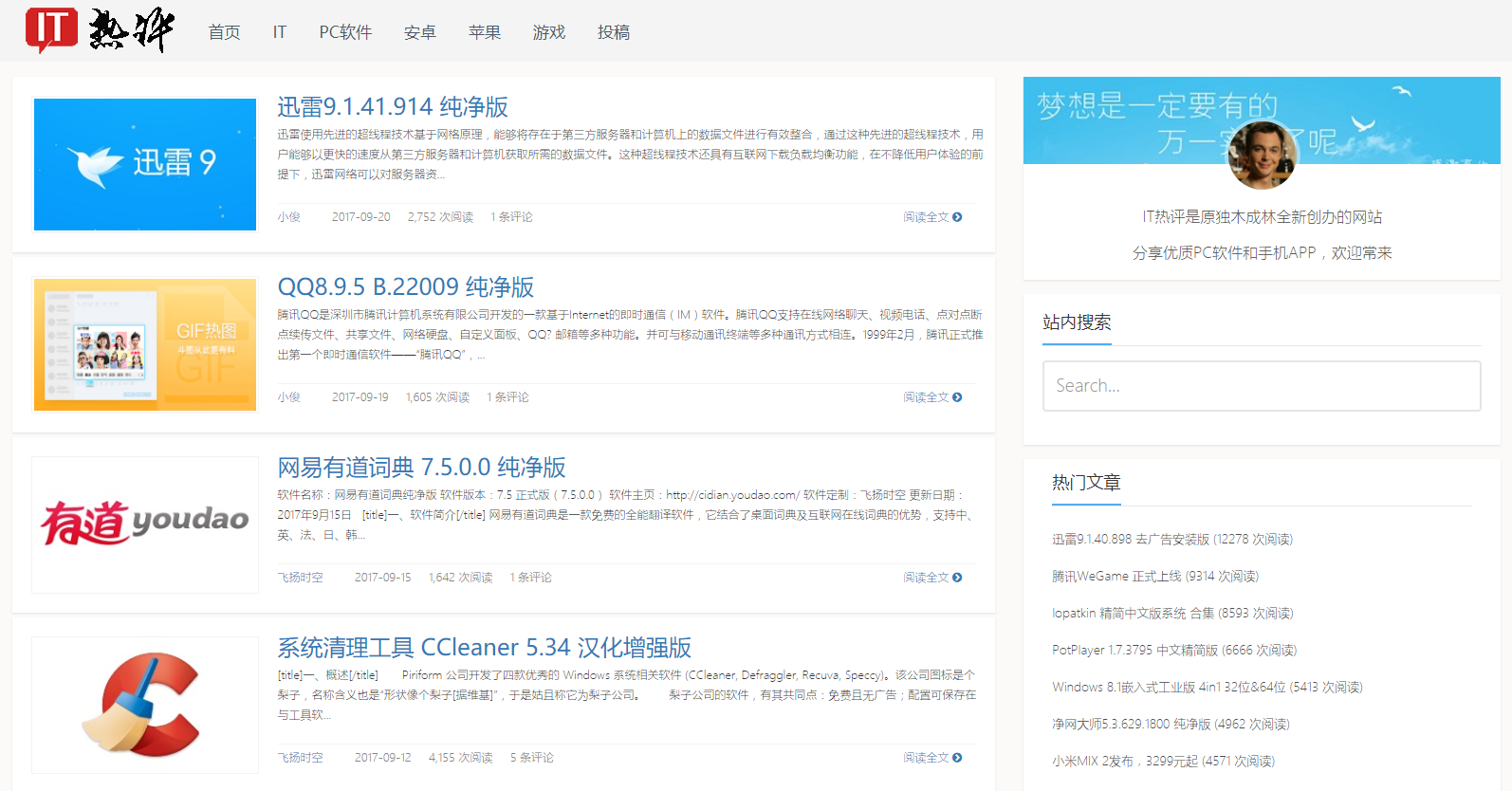Go to the PC软件 section
Screen dimensions: 1512x791
345,32
